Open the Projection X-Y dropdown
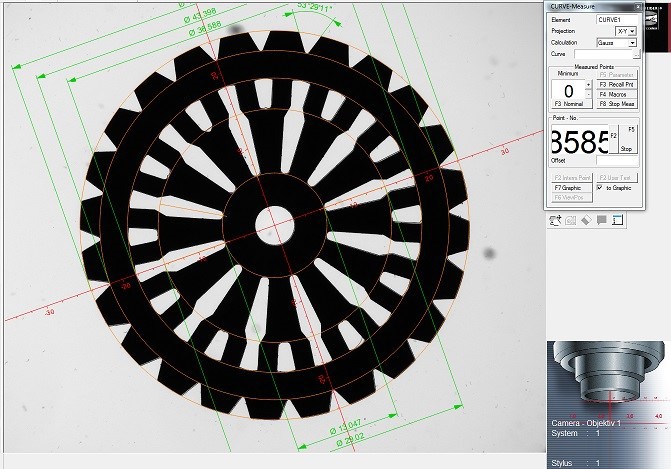Screen dimensions: 671x469 (x=632, y=31)
